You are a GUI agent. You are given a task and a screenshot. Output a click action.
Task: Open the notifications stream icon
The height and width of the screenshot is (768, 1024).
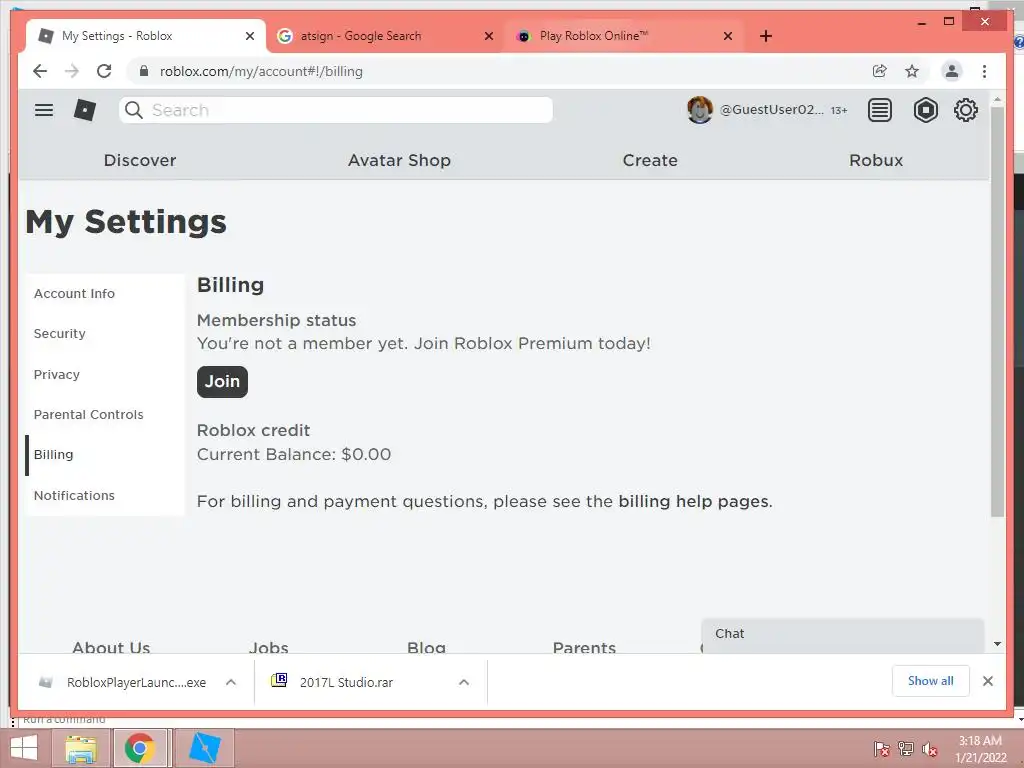pyautogui.click(x=880, y=110)
